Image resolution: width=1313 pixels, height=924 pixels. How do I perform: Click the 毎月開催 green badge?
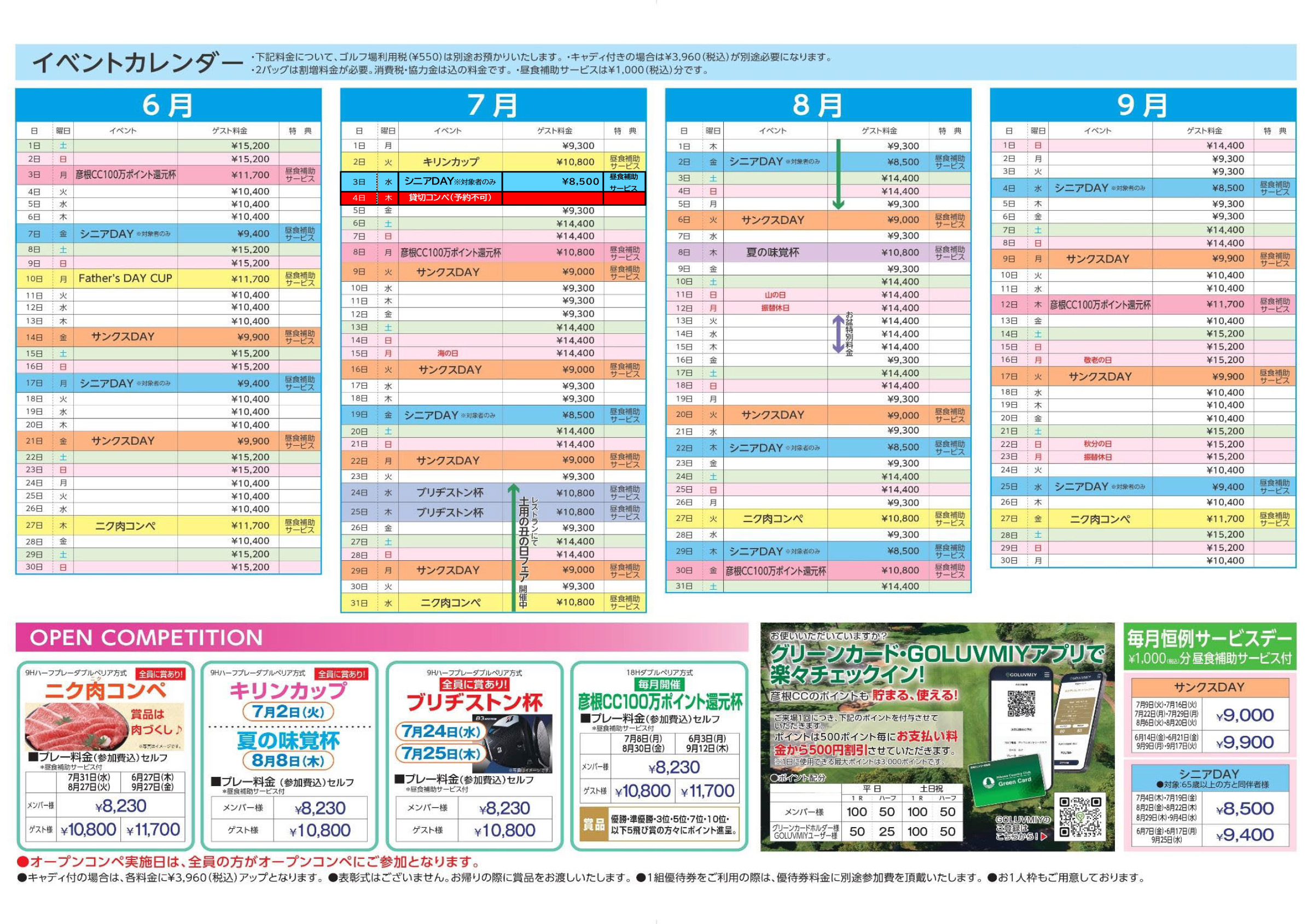click(659, 684)
